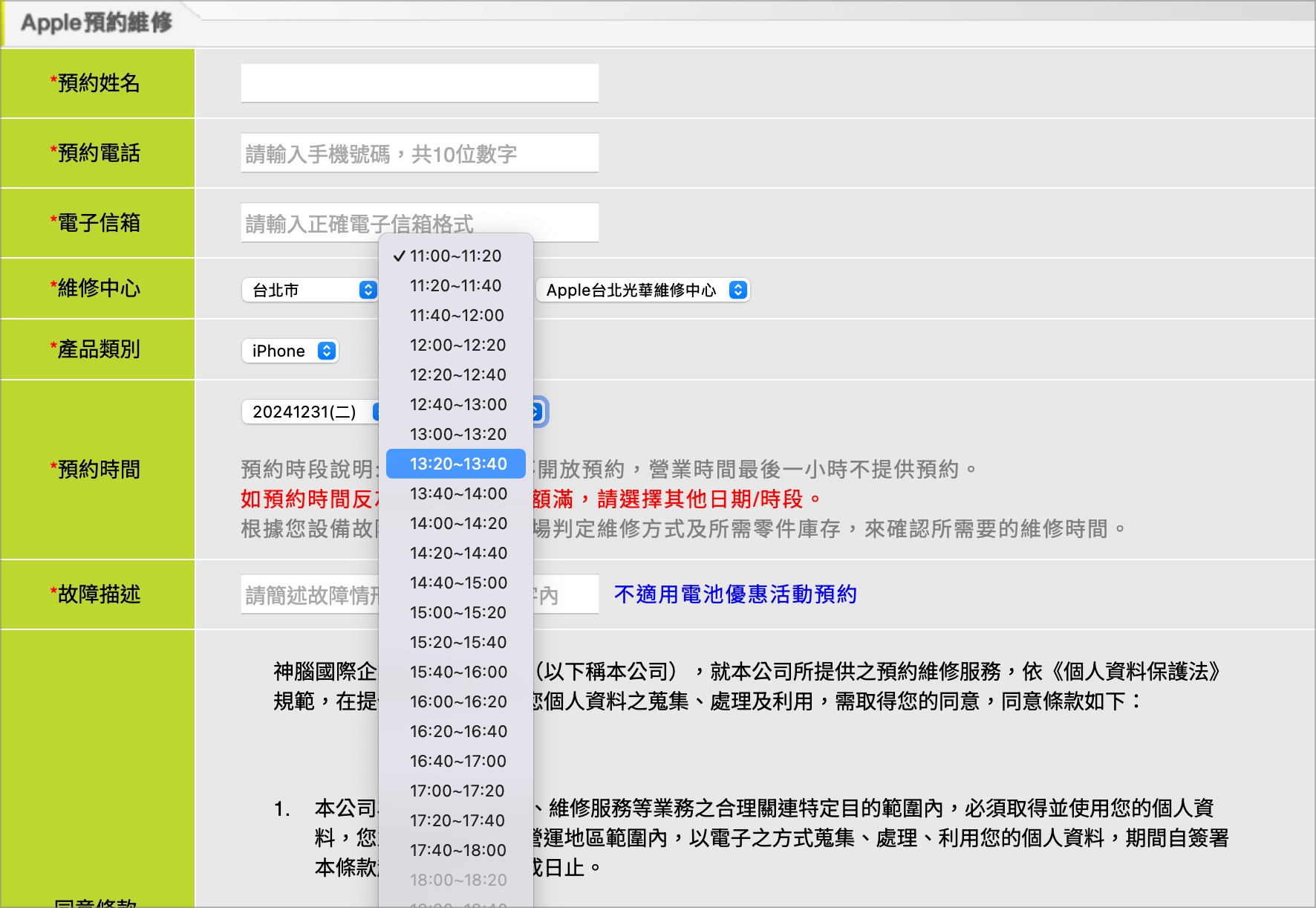Open the 台北市 city dropdown
1316x908 pixels.
(310, 290)
